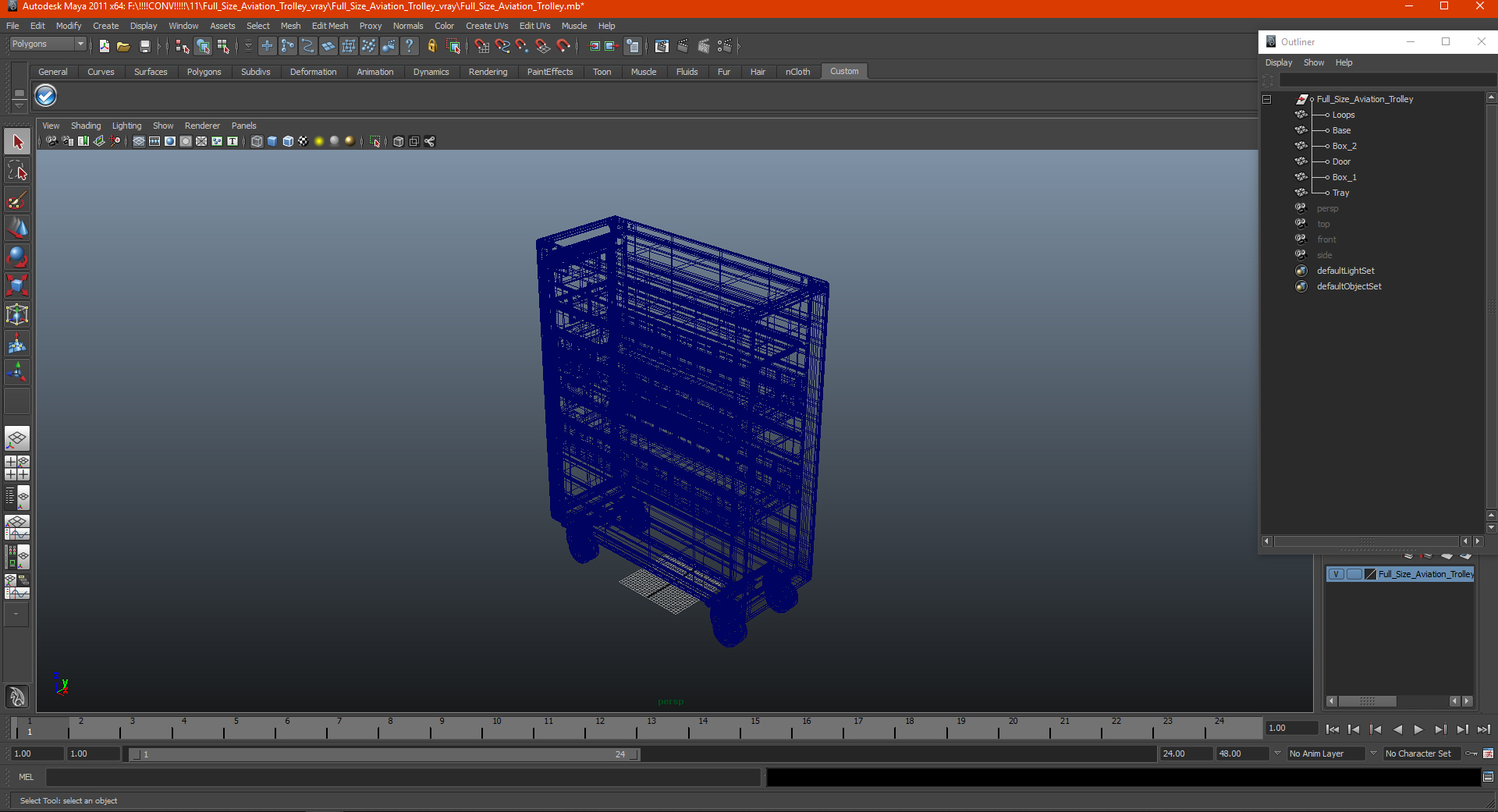Switch to four view layout
The image size is (1498, 812).
tap(17, 468)
